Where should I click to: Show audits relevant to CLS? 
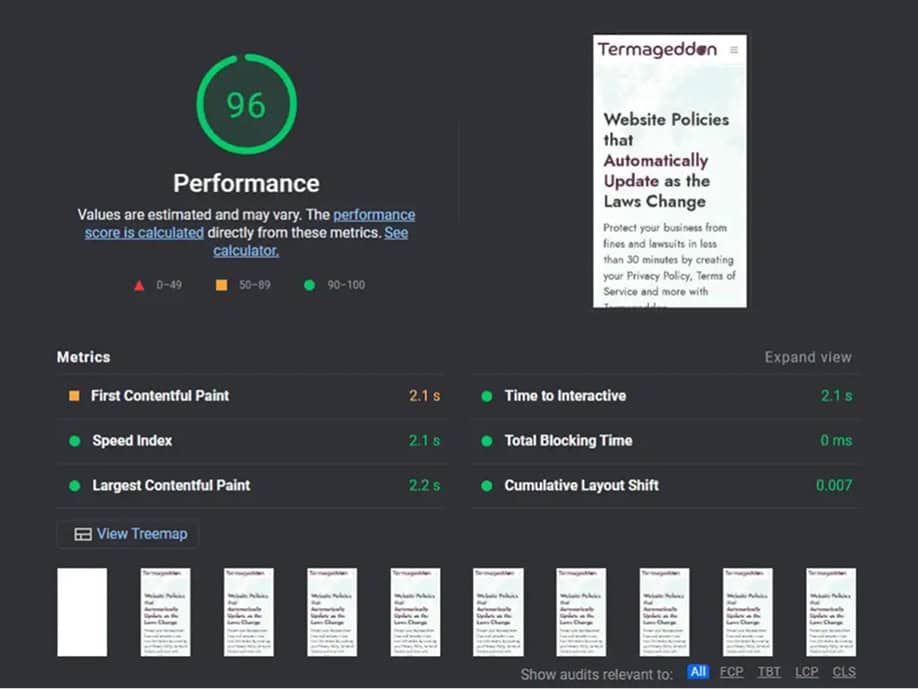[x=844, y=672]
